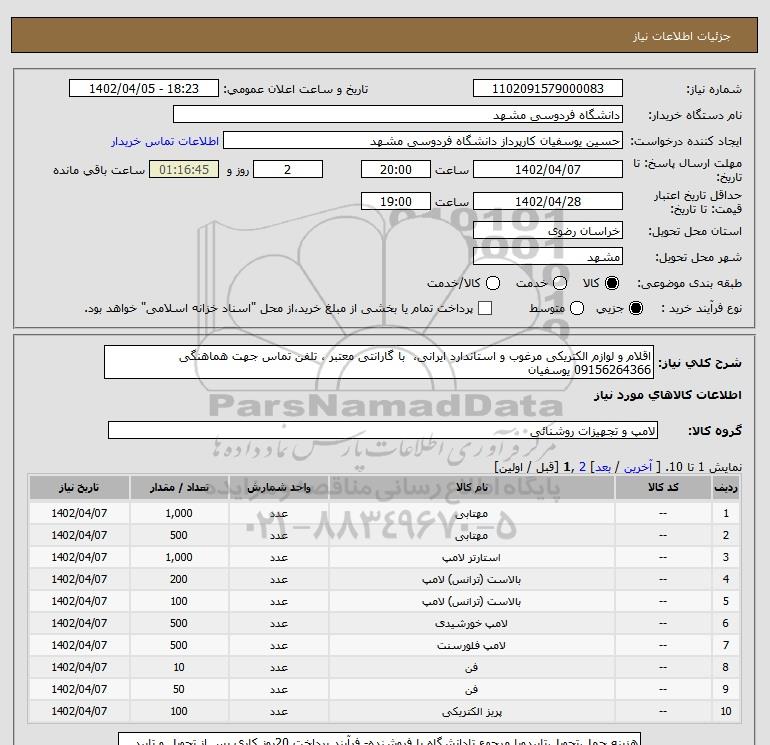Screen dimensions: 770x745
Task: Select پریز الکتریکی item in row 10
Action: (471, 712)
